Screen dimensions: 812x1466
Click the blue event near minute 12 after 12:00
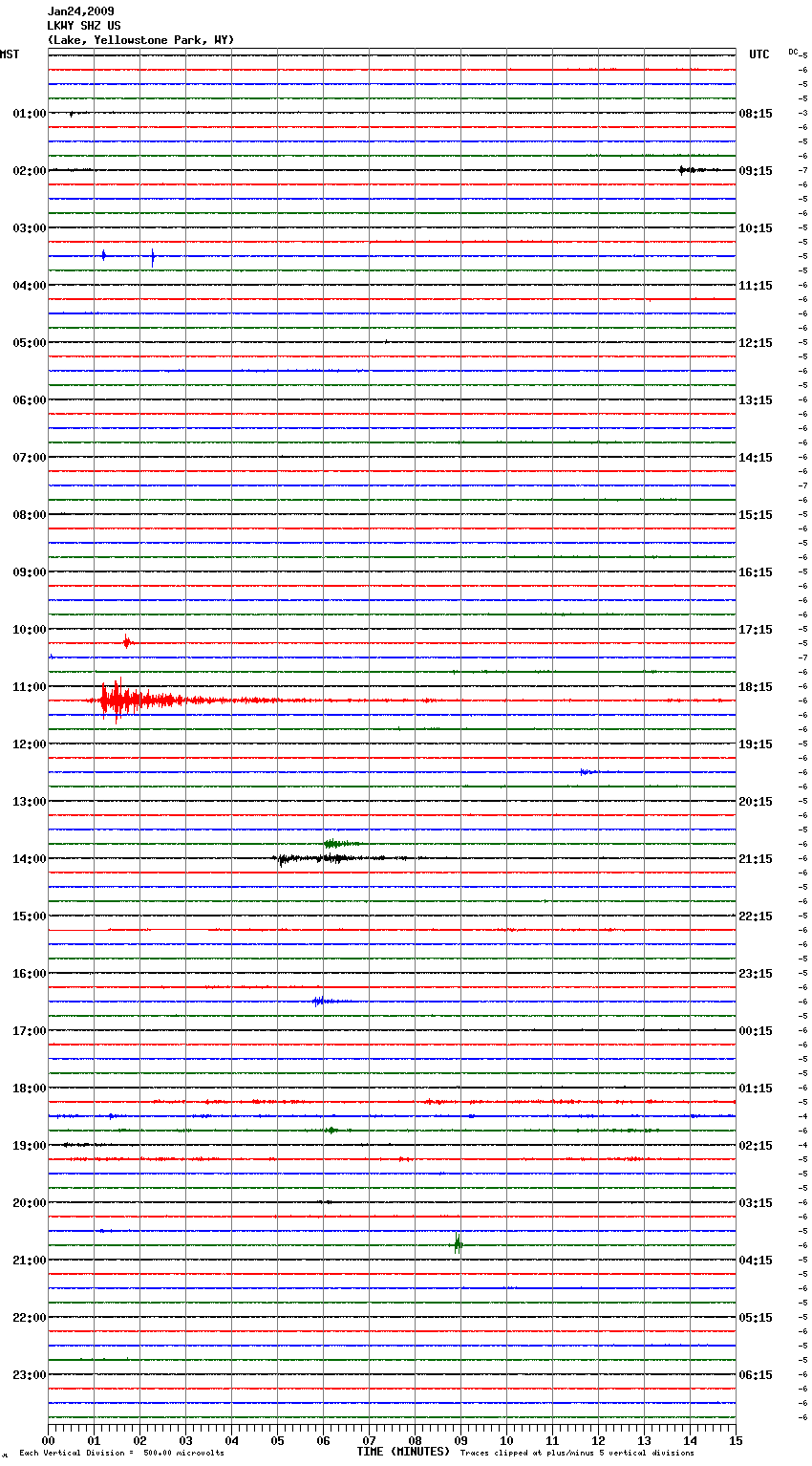point(588,771)
